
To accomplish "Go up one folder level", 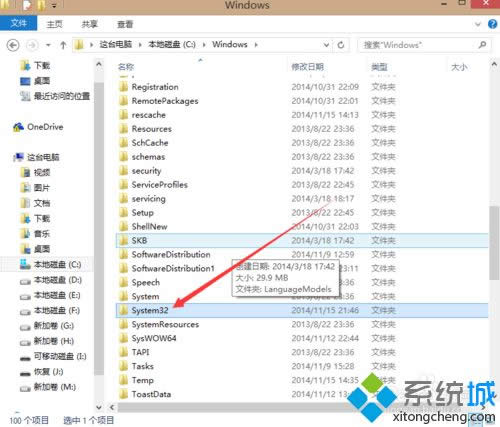I will click(x=63, y=45).
